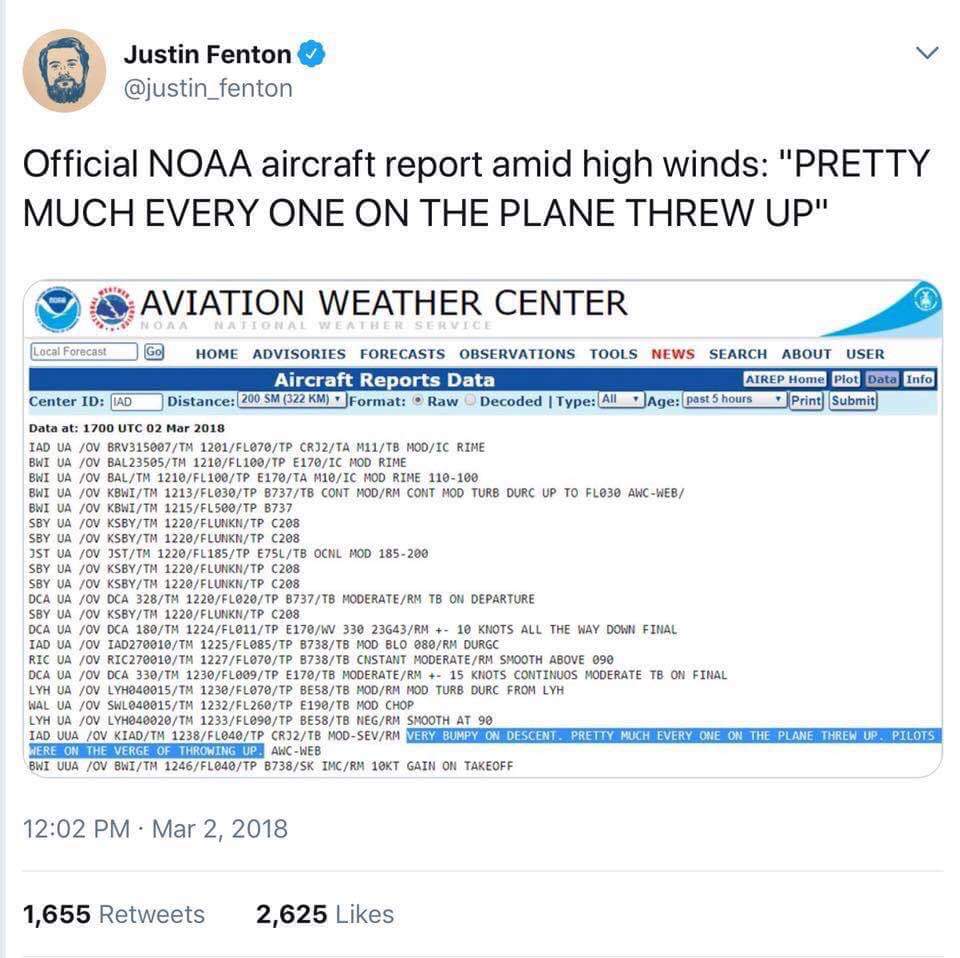Click the Submit button
The width and height of the screenshot is (960, 958).
[x=853, y=401]
